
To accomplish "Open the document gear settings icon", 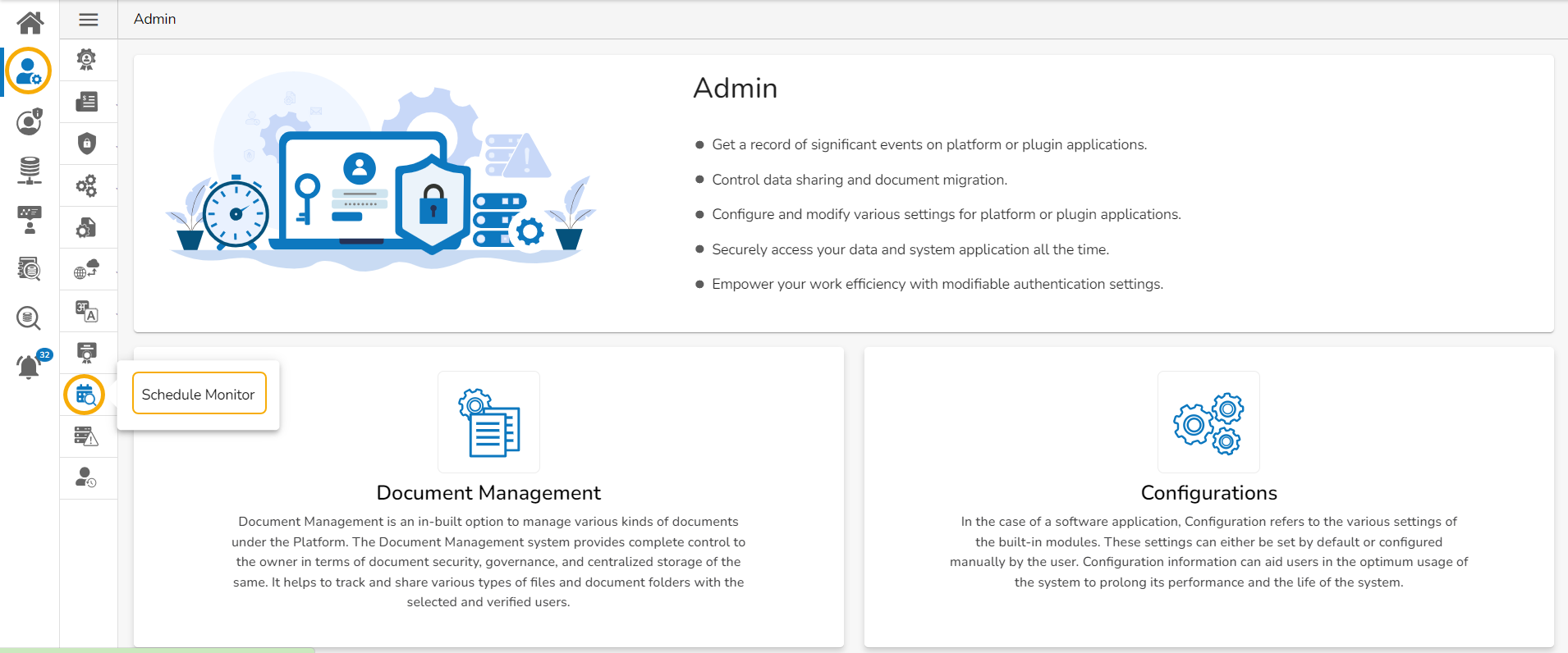I will click(x=86, y=227).
